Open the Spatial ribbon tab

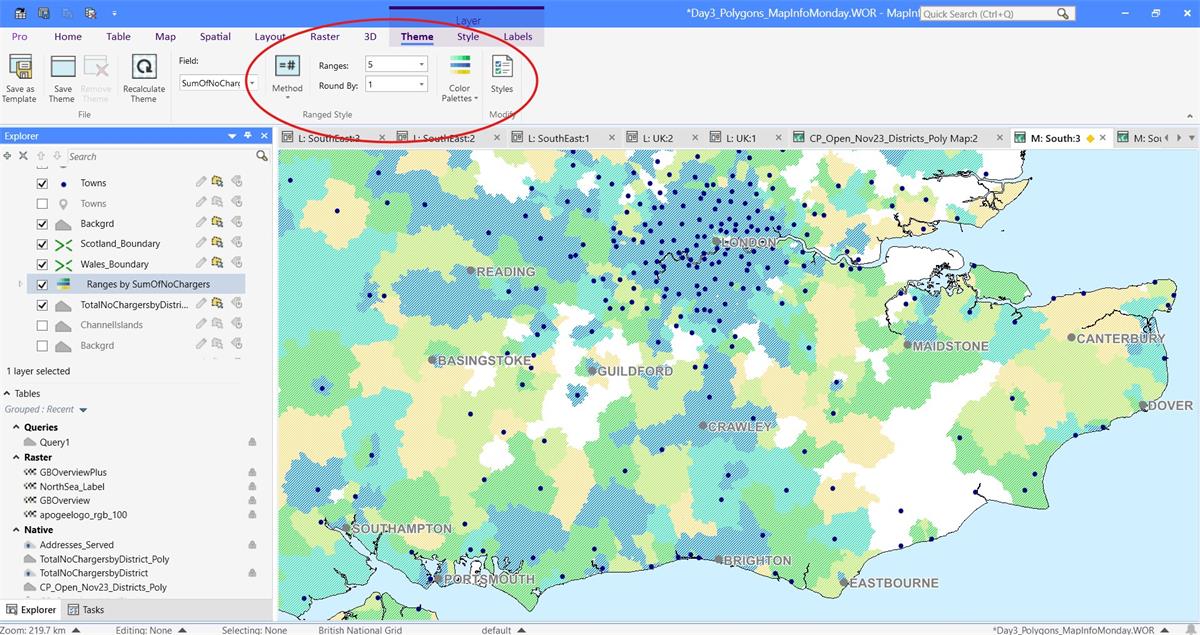(215, 37)
